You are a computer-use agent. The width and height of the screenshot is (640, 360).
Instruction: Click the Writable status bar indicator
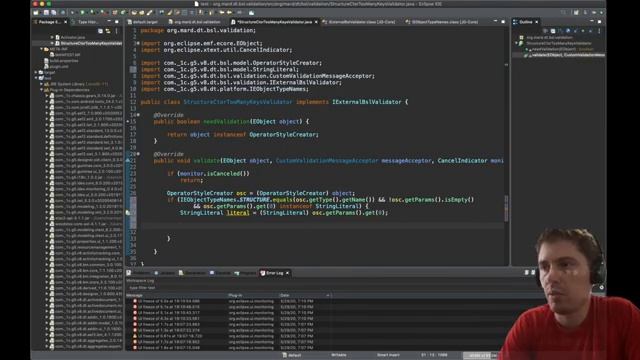[339, 355]
